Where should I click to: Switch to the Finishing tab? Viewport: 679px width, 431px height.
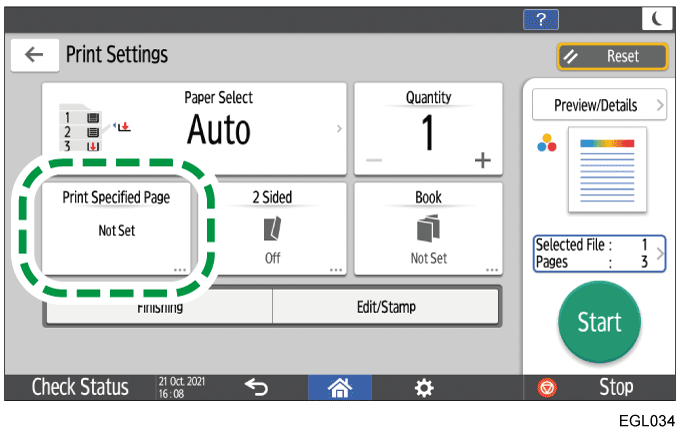click(158, 308)
